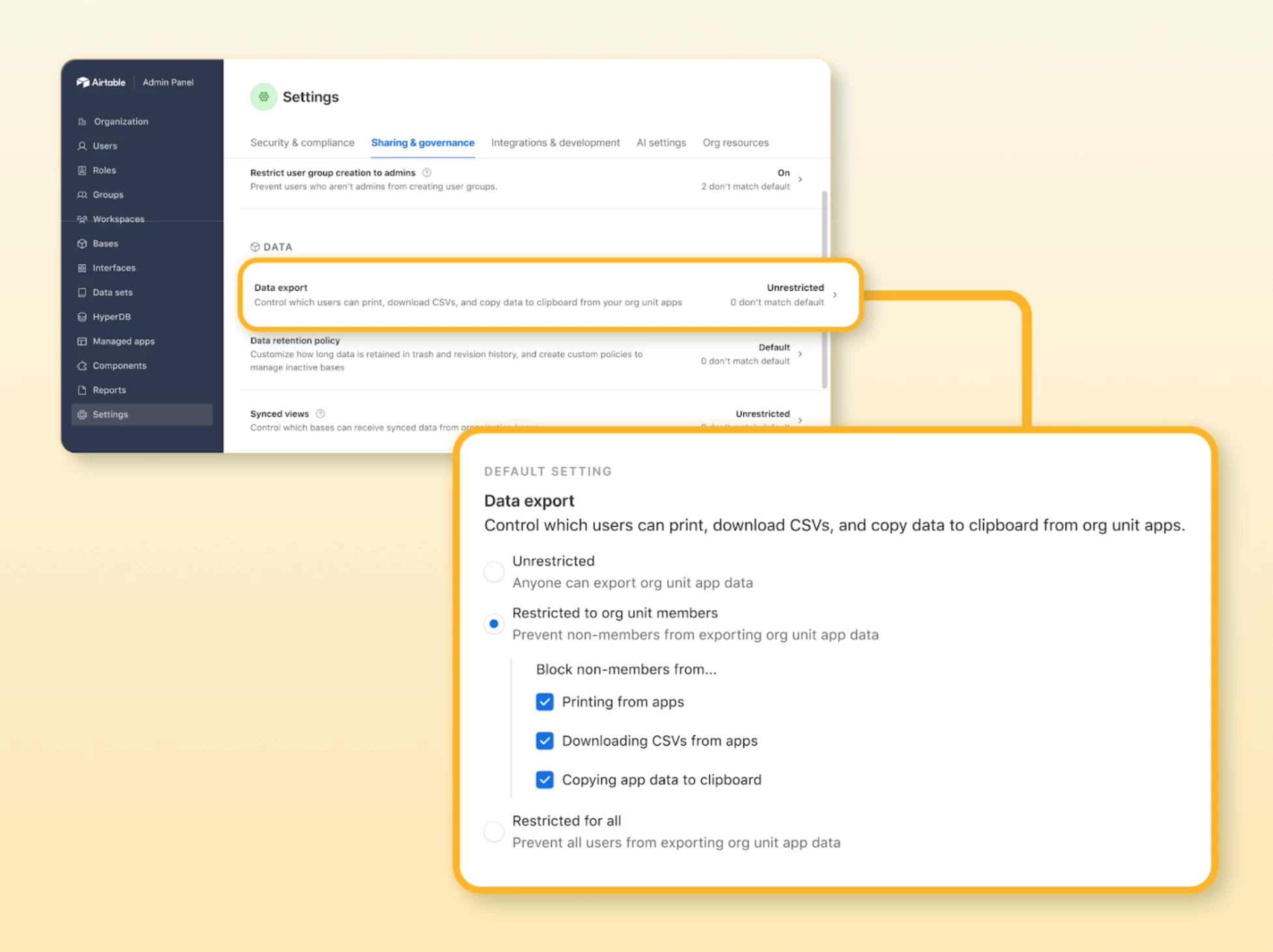The width and height of the screenshot is (1273, 952).
Task: Switch to Security & compliance tab
Action: pyautogui.click(x=302, y=143)
